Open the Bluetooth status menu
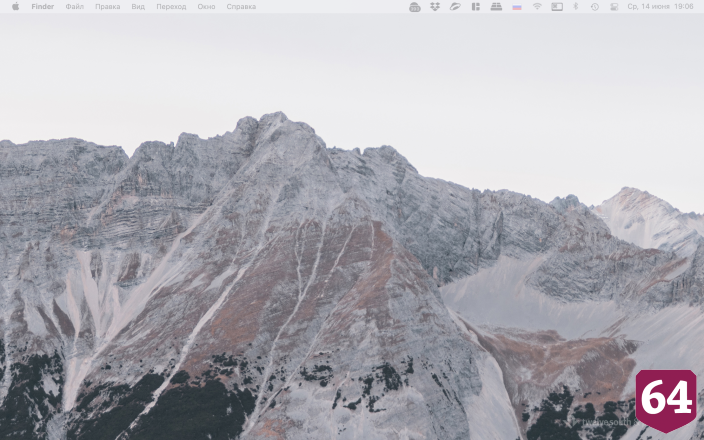This screenshot has width=704, height=440. pyautogui.click(x=576, y=6)
